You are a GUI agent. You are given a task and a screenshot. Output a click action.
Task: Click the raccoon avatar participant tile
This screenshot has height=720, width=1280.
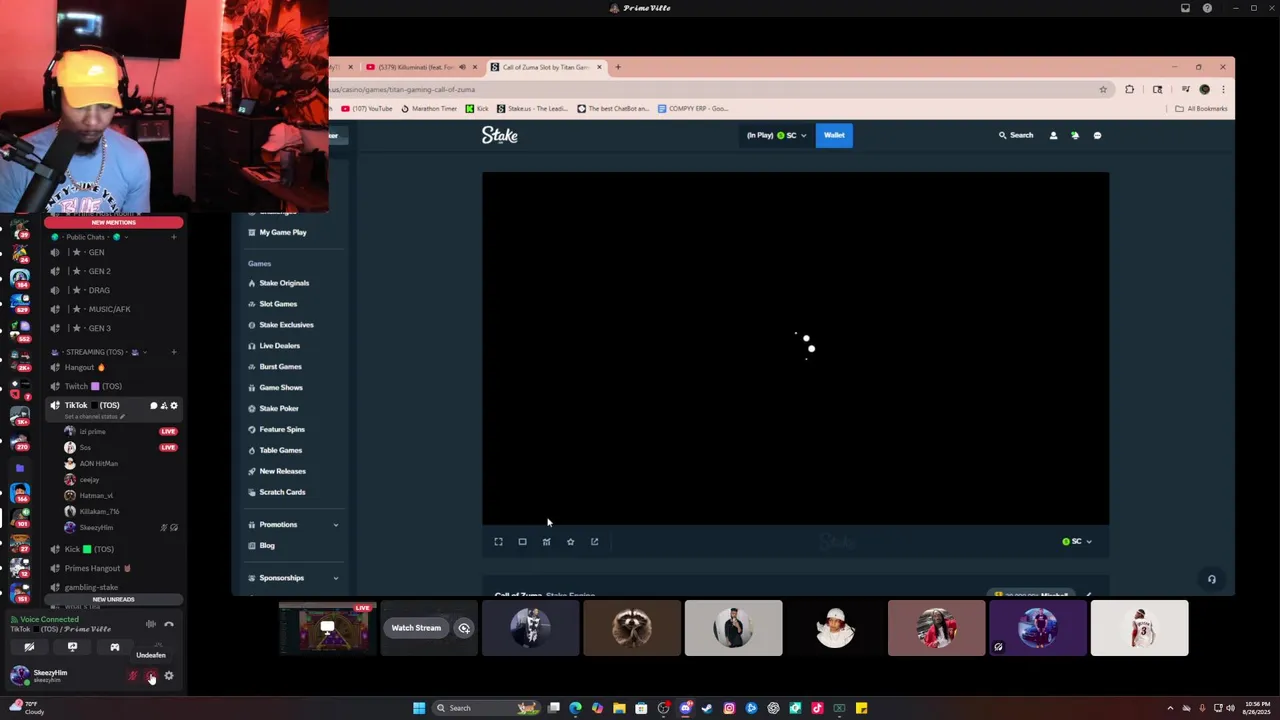(632, 628)
